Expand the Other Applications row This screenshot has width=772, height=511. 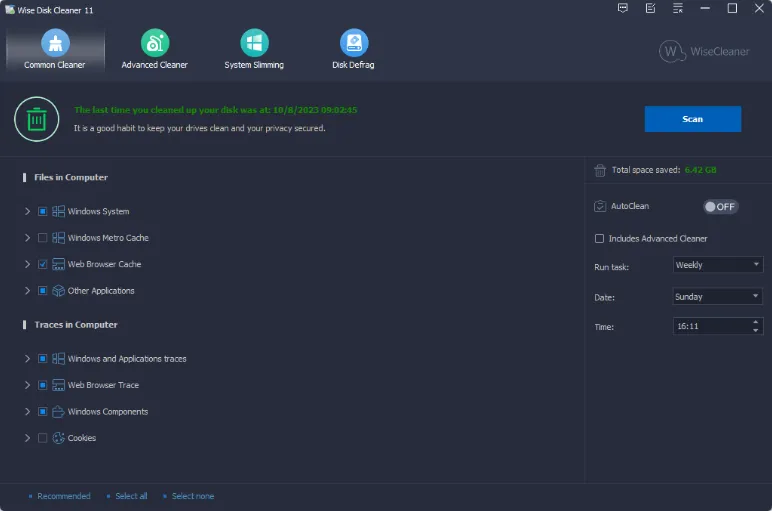27,290
